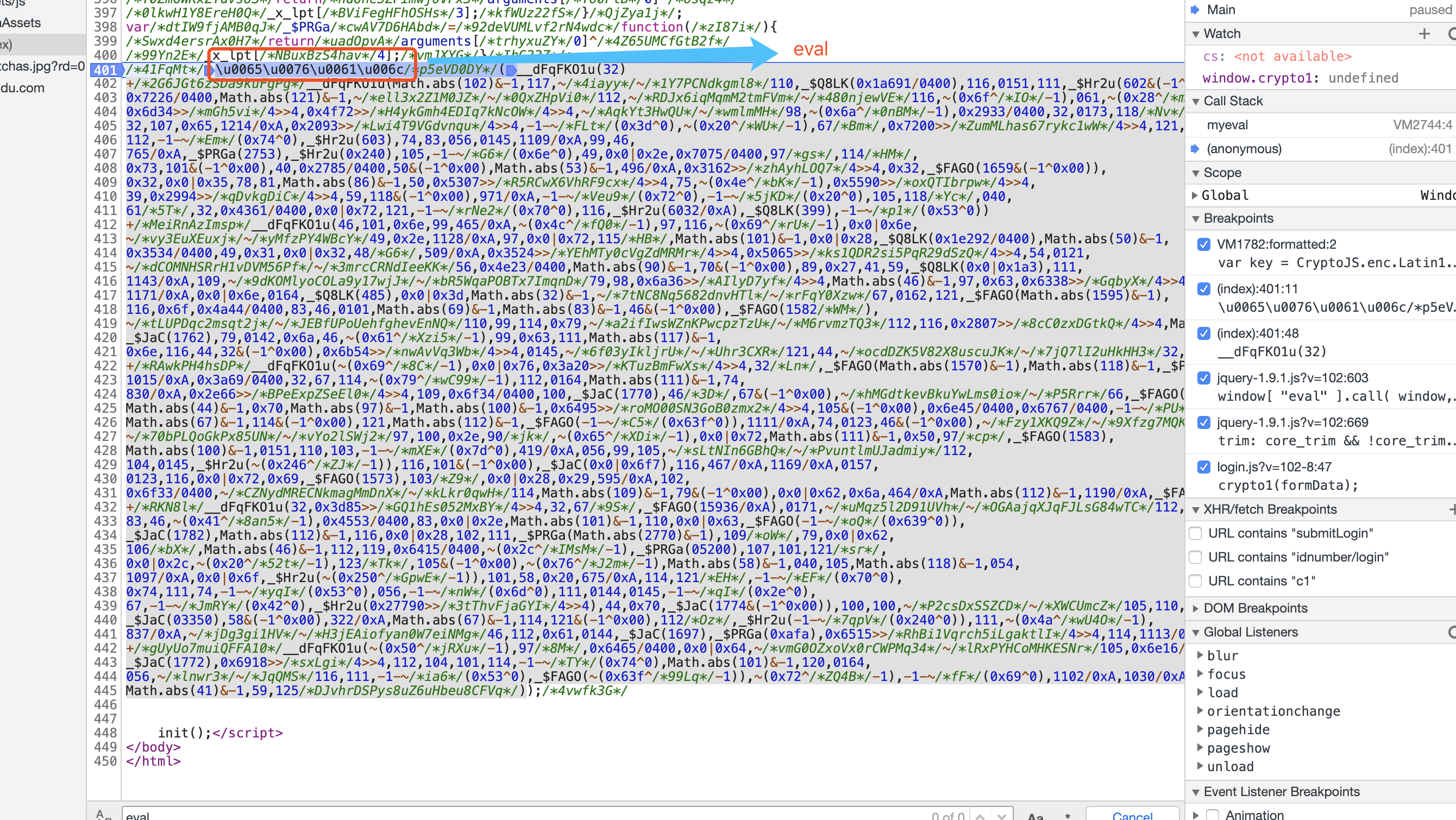Expand the pagehide listener entry
This screenshot has height=820, width=1456.
(1201, 729)
